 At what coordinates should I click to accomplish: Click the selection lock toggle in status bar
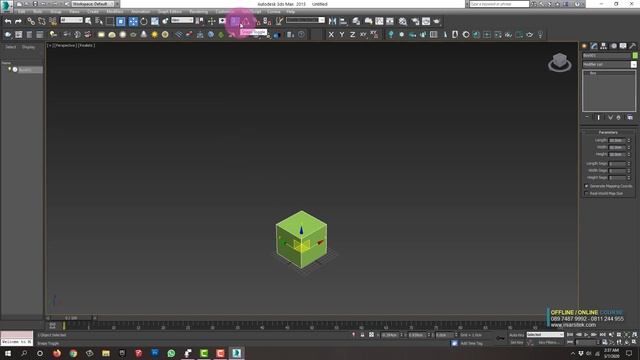click(362, 335)
